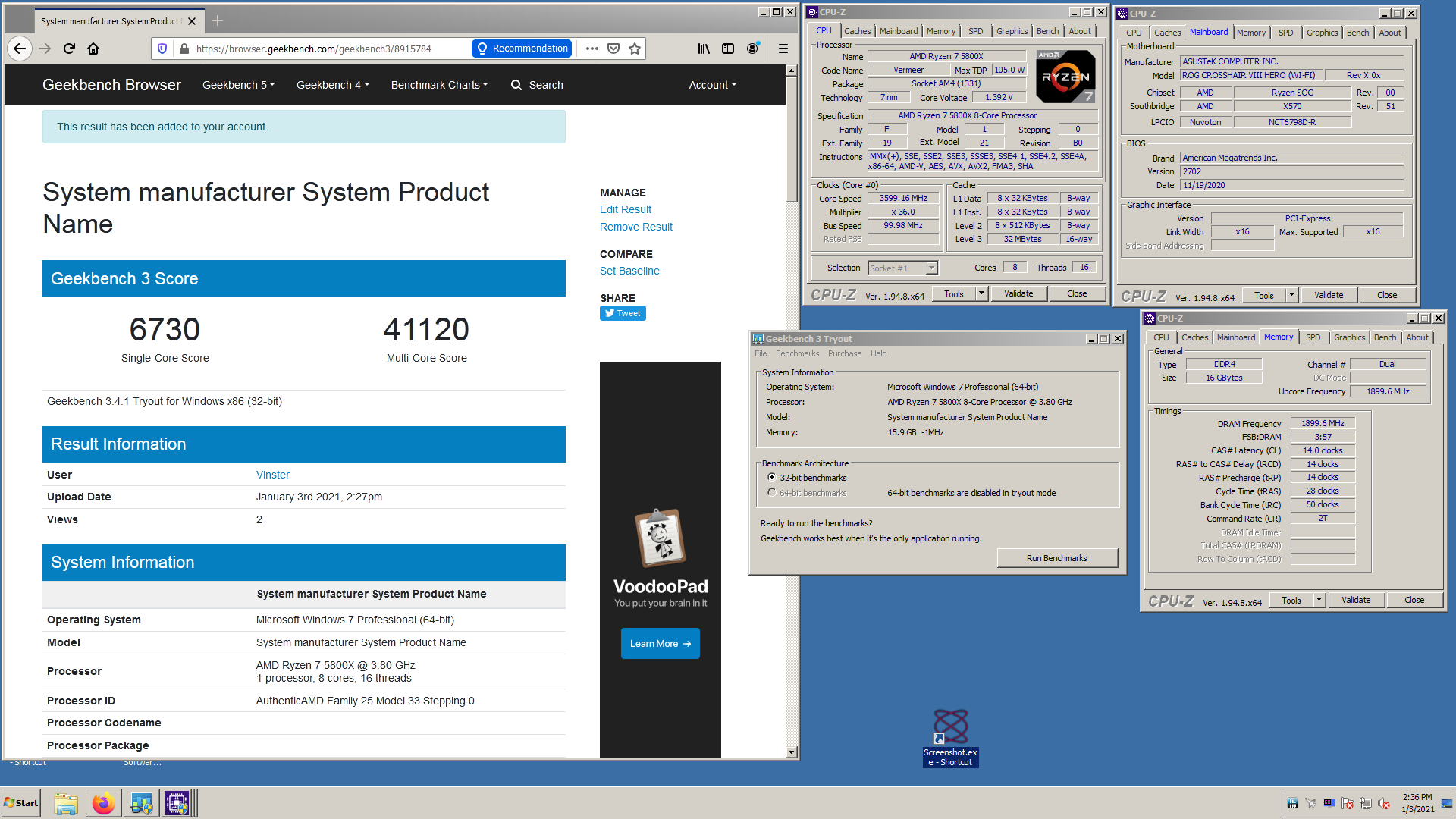Open Screenshot.exe desktop shortcut
The image size is (1456, 819).
(x=950, y=737)
